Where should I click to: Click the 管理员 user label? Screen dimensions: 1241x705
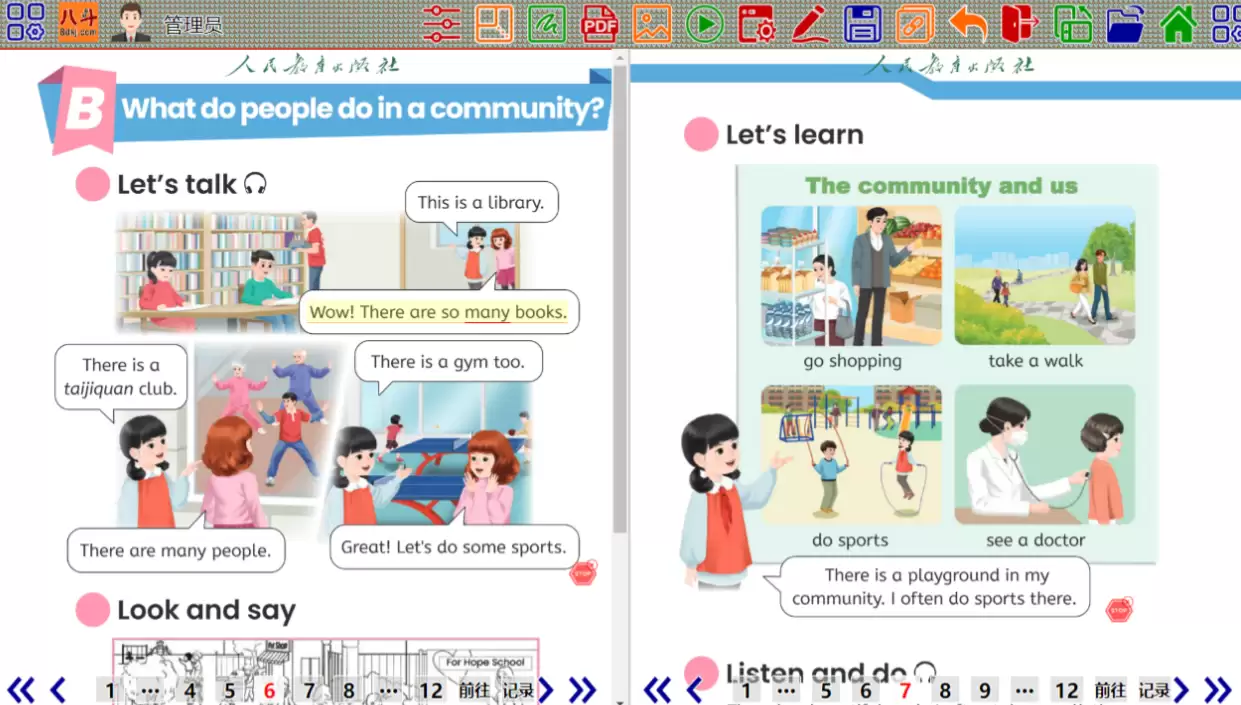point(193,25)
